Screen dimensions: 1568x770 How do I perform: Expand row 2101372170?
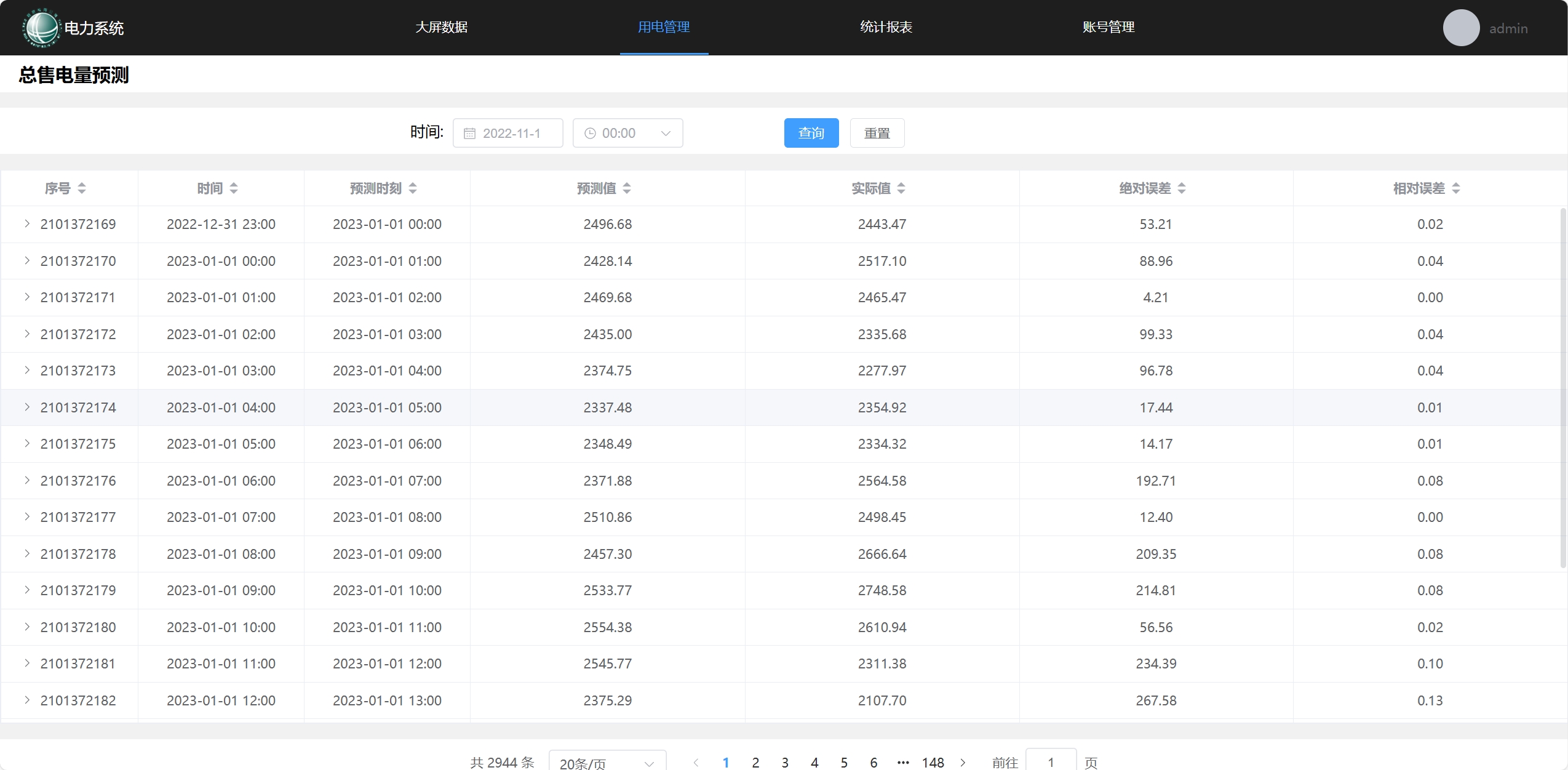pyautogui.click(x=27, y=261)
